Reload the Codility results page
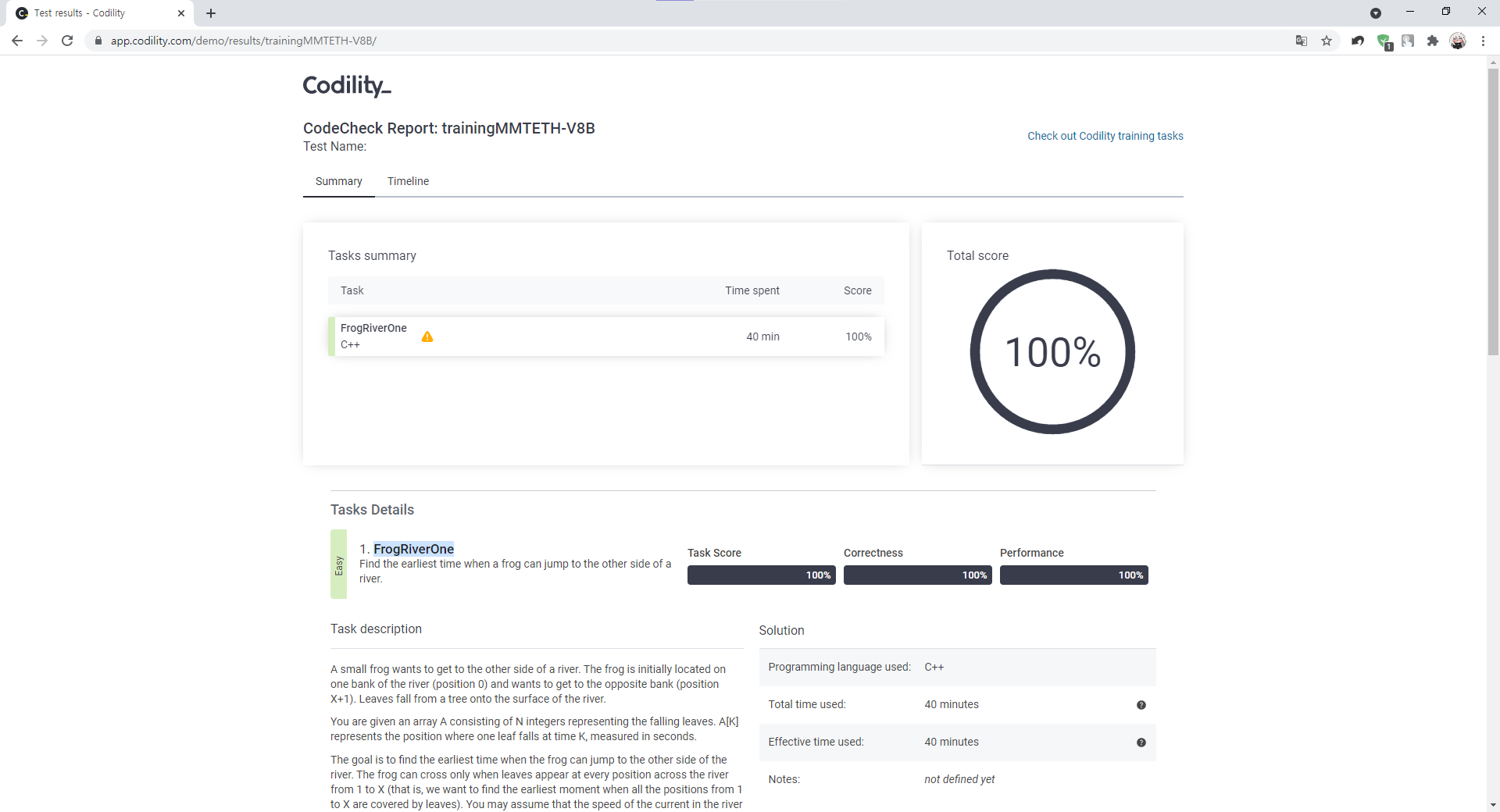Viewport: 1500px width, 812px height. tap(67, 41)
